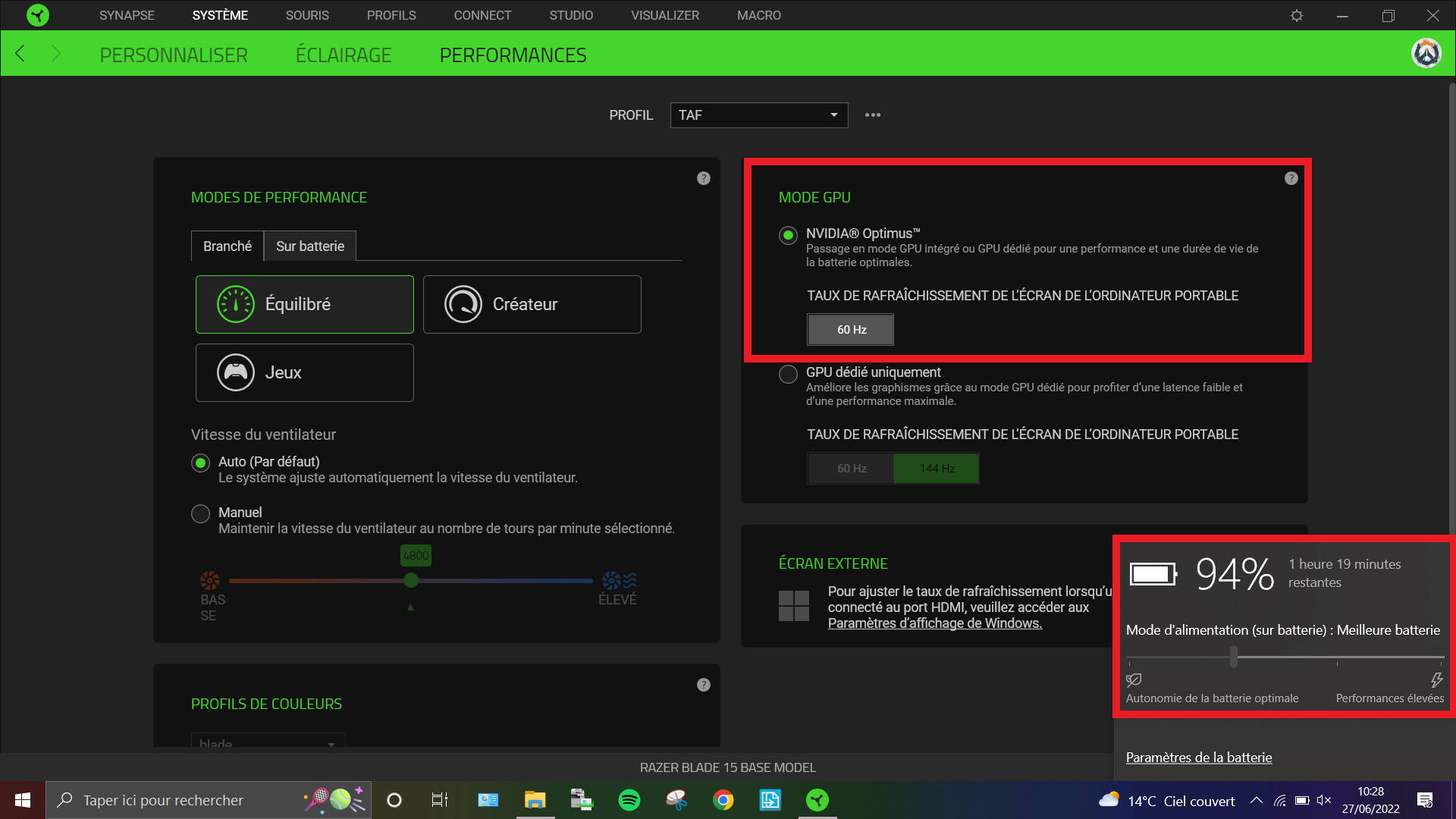Screen dimensions: 1456x819
Task: Click the fan speed slider handle
Action: 411,581
